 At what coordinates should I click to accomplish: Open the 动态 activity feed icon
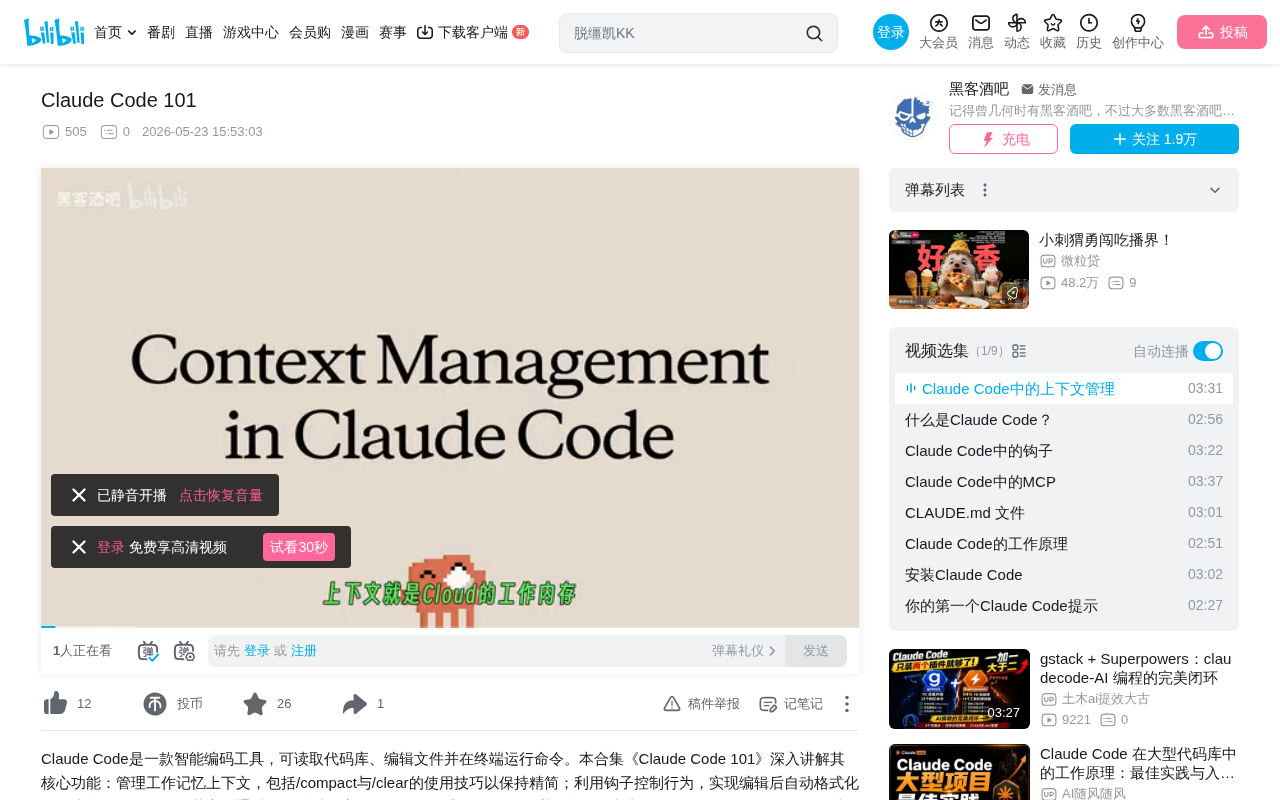[x=1017, y=32]
